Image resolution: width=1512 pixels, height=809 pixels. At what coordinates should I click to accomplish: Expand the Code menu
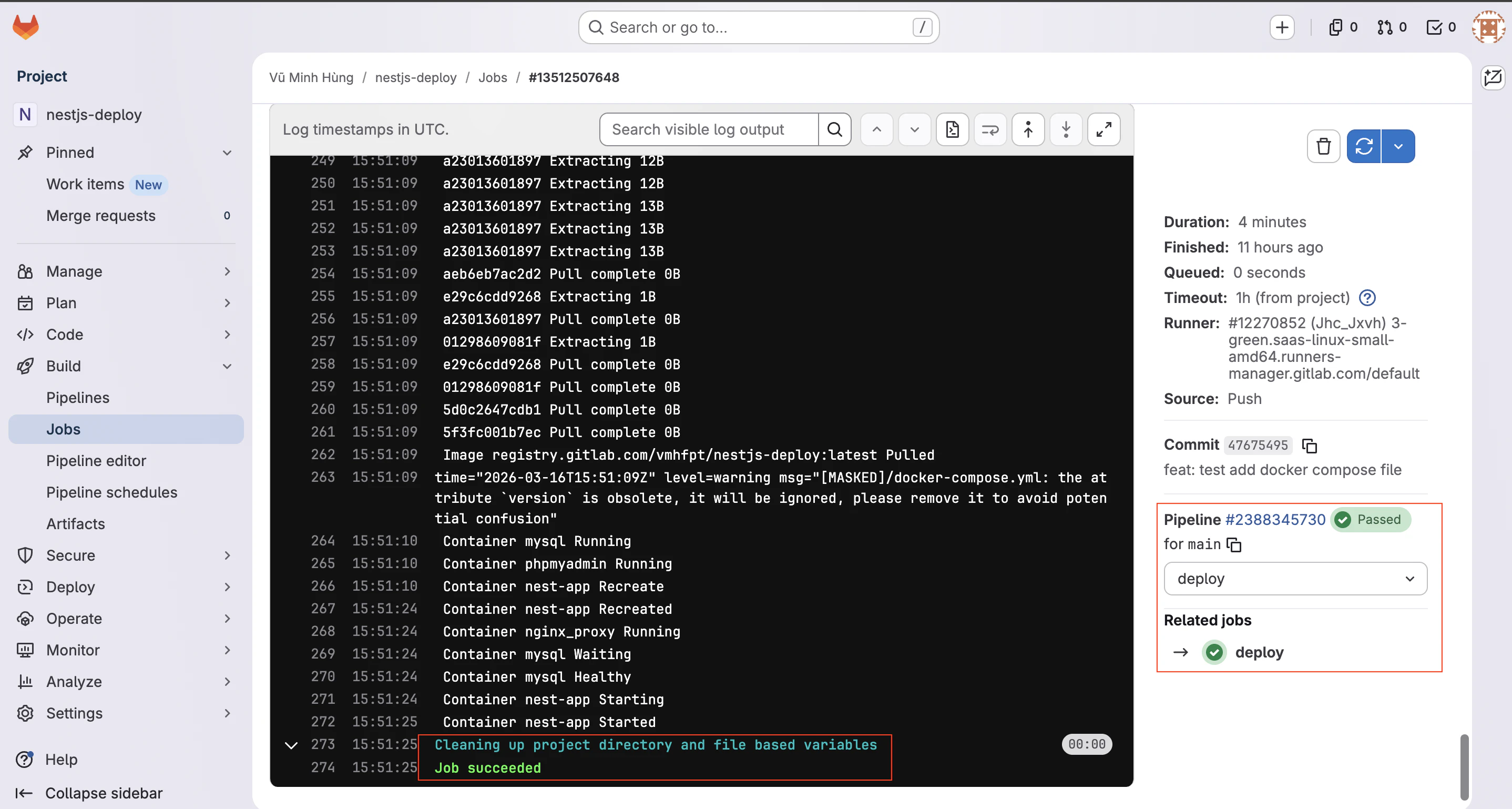pyautogui.click(x=227, y=335)
